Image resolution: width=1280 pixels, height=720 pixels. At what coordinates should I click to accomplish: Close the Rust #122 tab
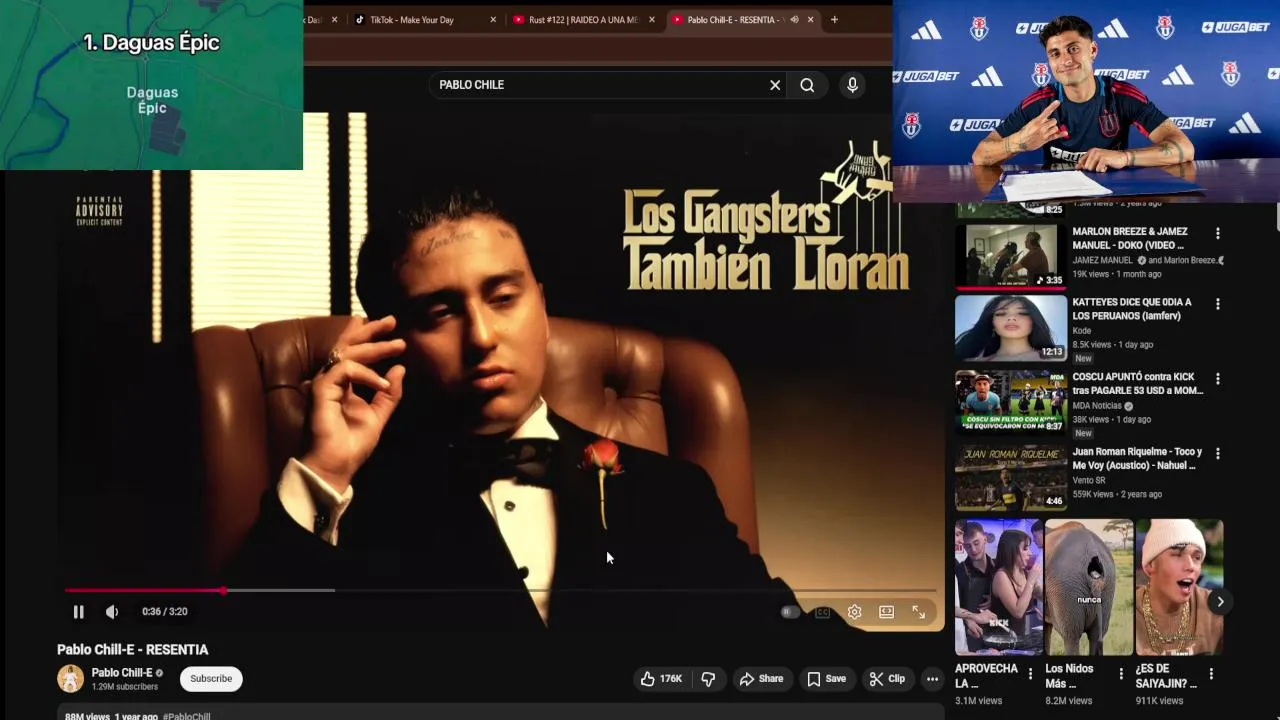coord(652,20)
